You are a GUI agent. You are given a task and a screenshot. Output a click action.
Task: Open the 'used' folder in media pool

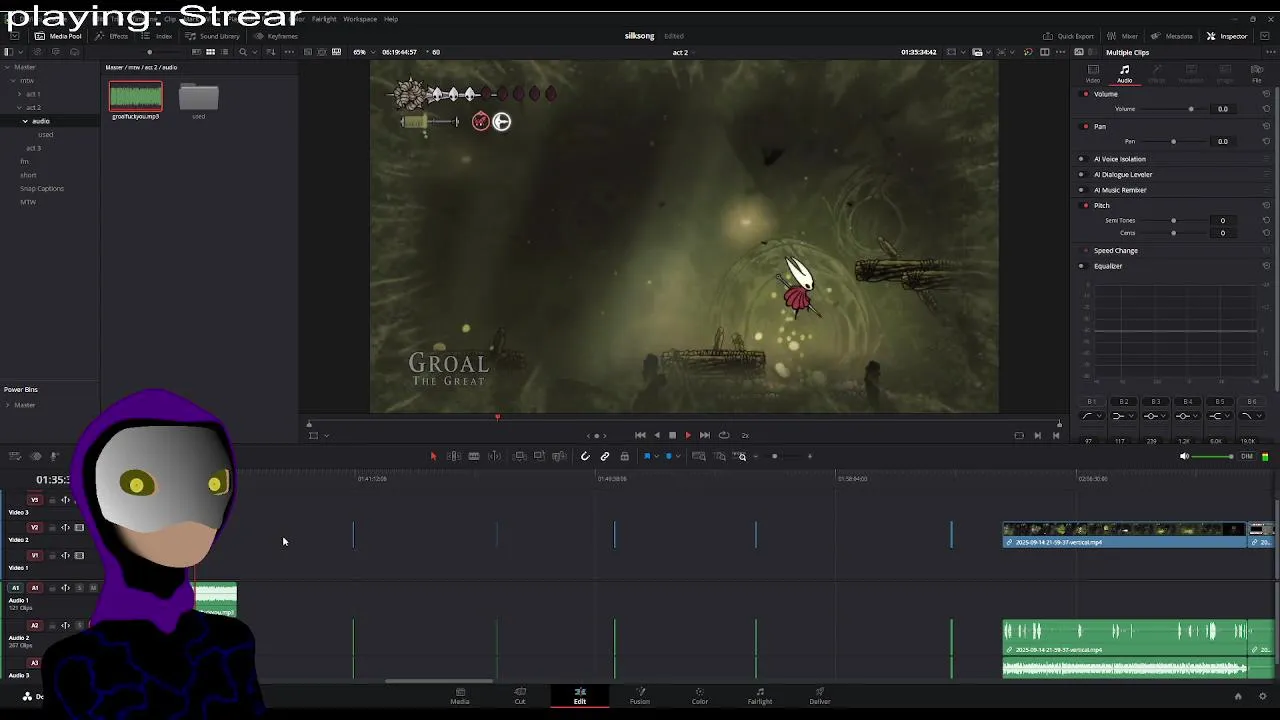(x=198, y=99)
